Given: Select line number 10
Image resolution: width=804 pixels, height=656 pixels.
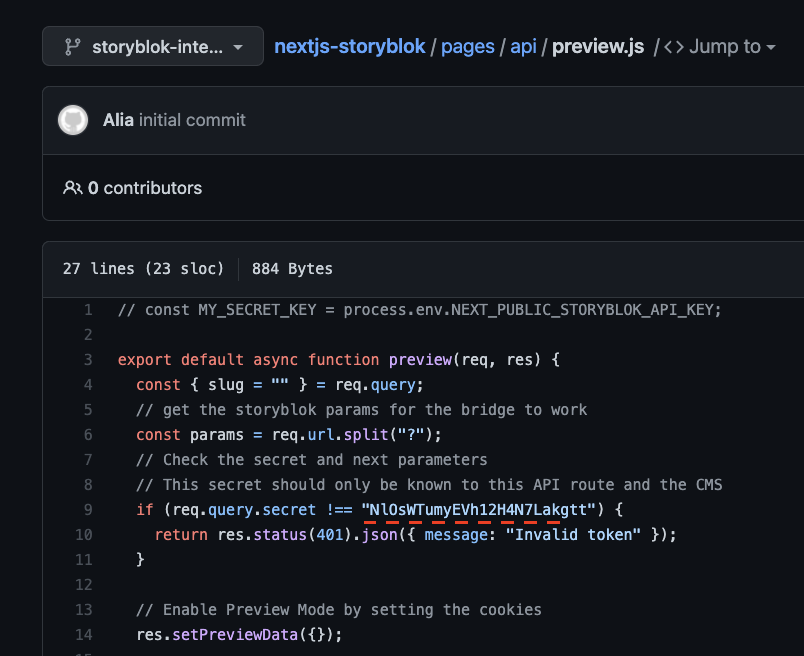Looking at the screenshot, I should pos(84,534).
